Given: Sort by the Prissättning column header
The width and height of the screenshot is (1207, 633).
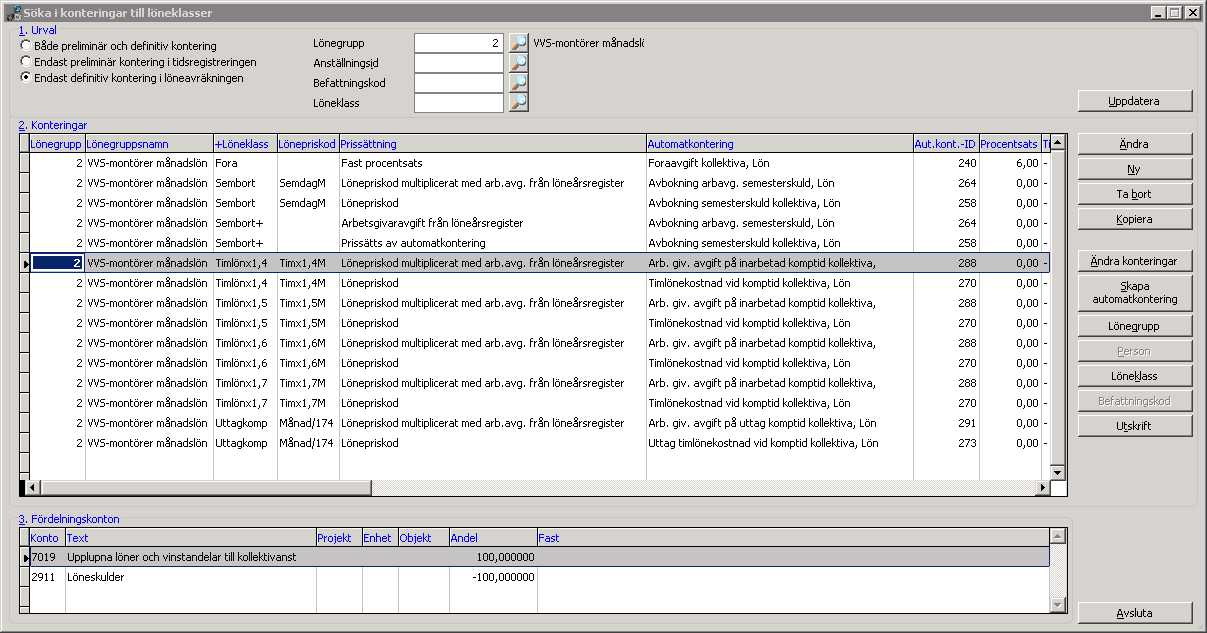Looking at the screenshot, I should 493,144.
